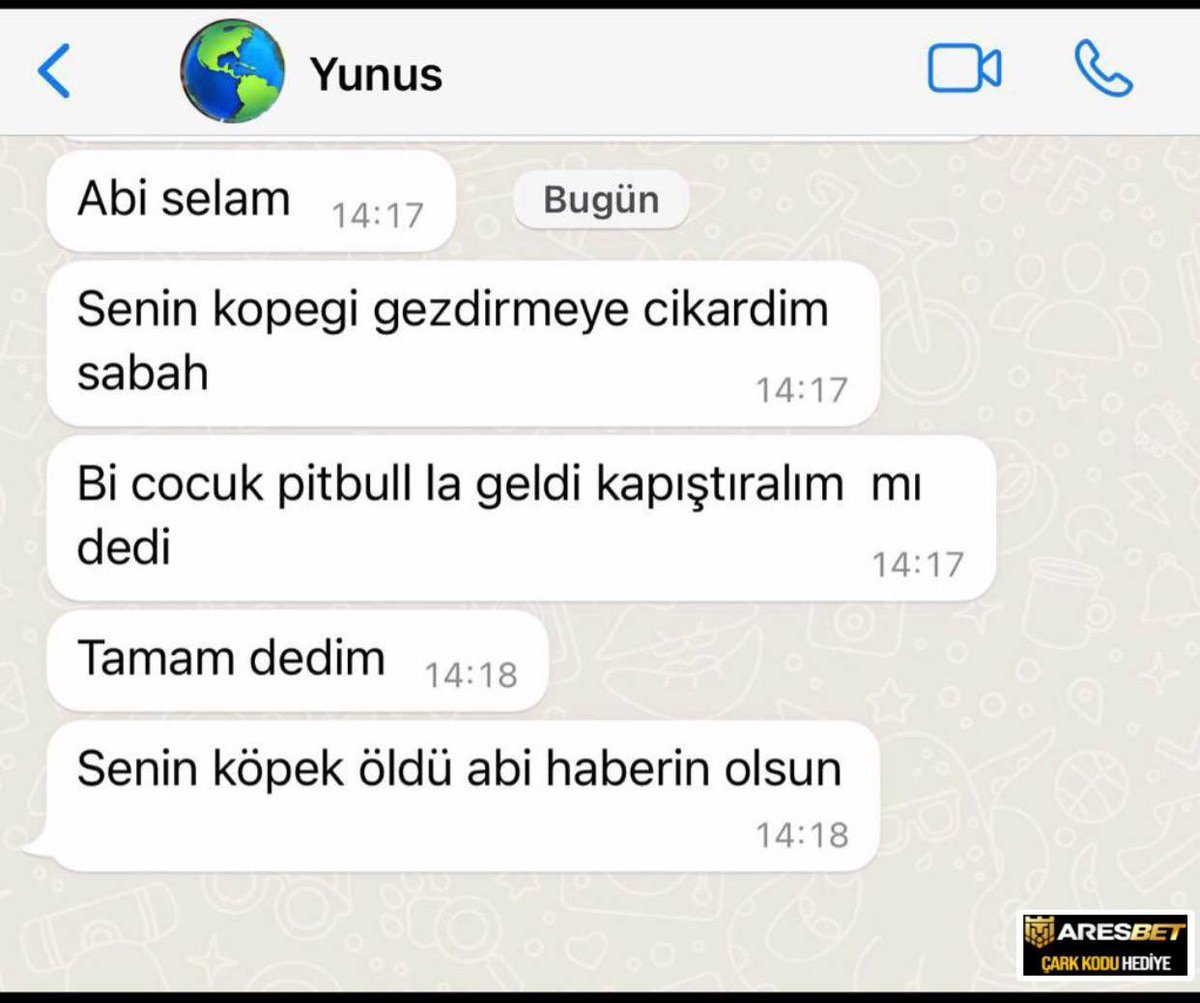The width and height of the screenshot is (1200, 1003).
Task: Tap the blue back arrow
Action: pyautogui.click(x=54, y=72)
